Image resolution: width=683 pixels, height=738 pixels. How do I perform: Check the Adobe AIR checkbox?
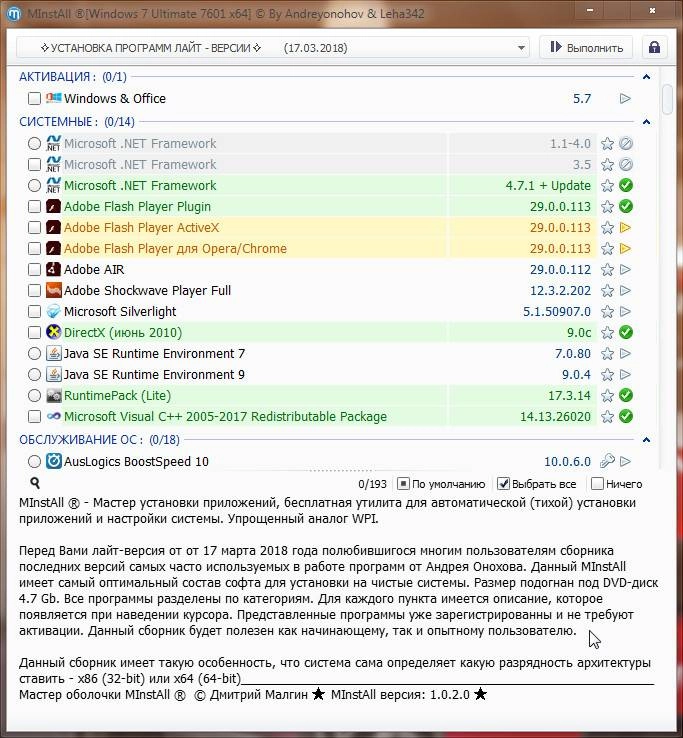pyautogui.click(x=34, y=270)
